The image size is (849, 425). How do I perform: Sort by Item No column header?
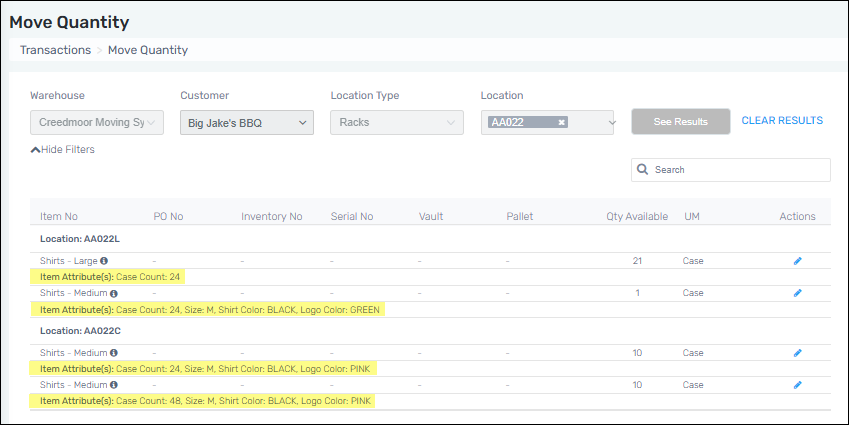coord(58,216)
